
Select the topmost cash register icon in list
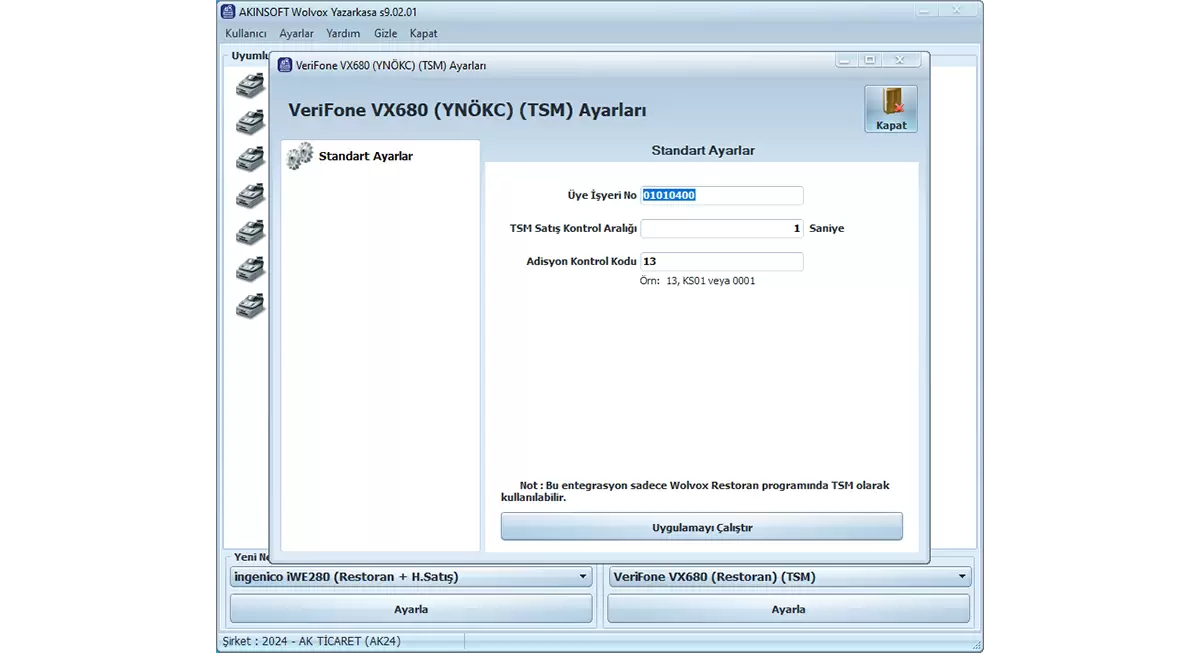click(x=250, y=86)
